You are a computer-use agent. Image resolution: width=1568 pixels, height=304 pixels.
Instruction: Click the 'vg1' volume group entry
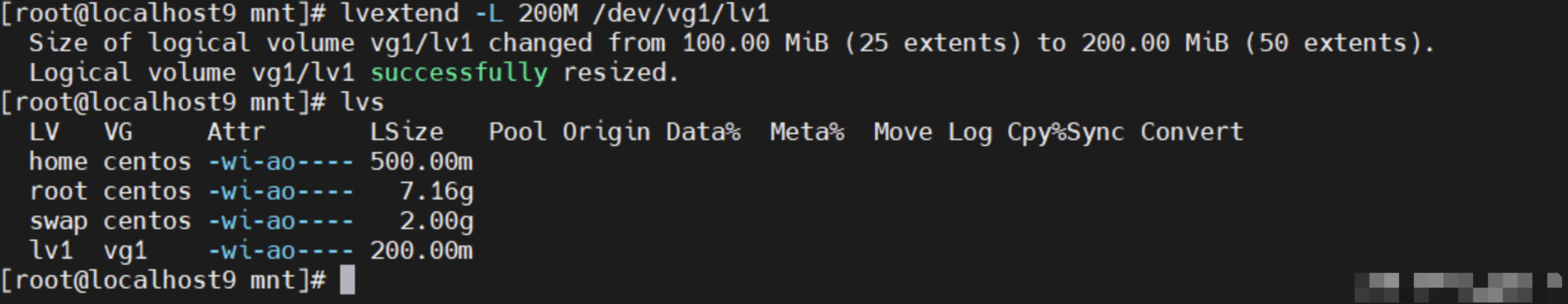click(125, 251)
